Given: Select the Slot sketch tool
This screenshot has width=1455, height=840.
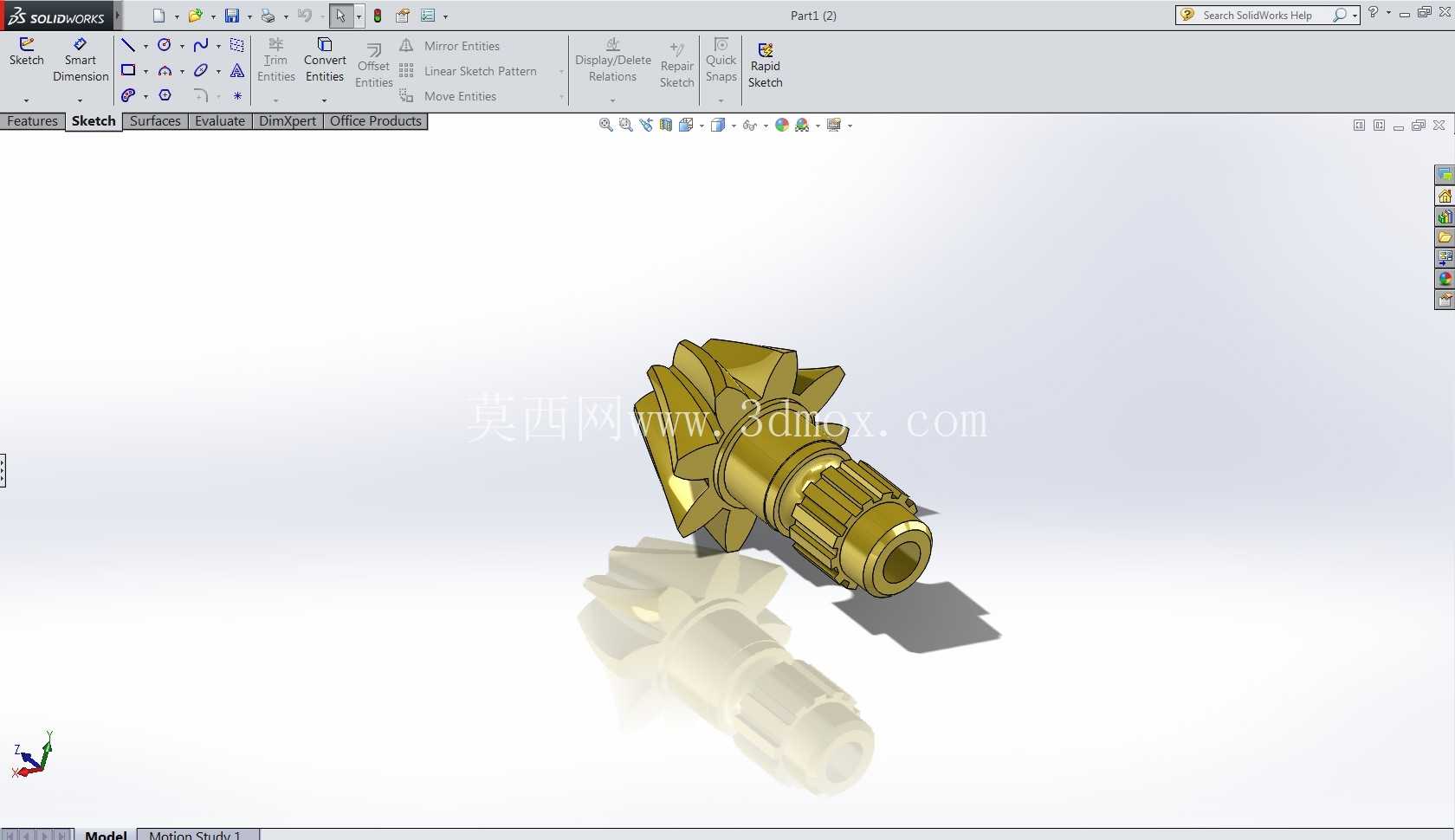Looking at the screenshot, I should tap(128, 95).
